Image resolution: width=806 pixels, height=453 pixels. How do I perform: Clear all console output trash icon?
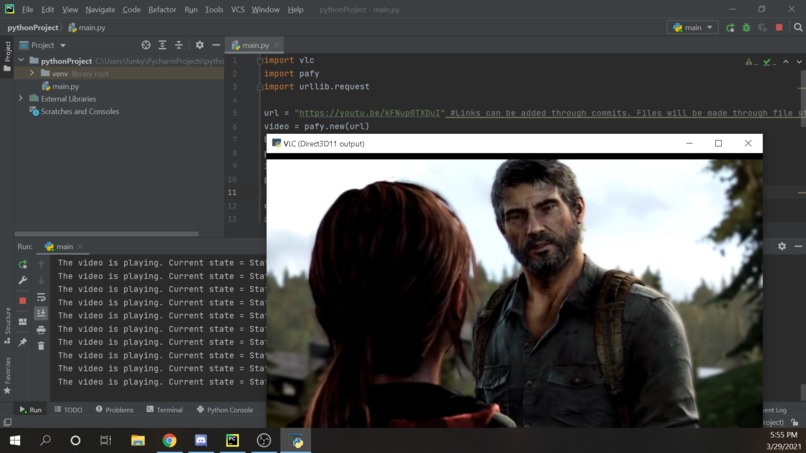click(x=41, y=346)
